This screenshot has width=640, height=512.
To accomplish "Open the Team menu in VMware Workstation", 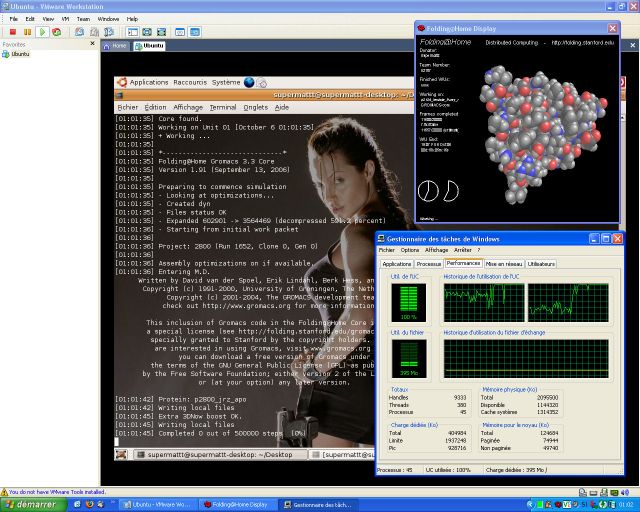I will tap(83, 19).
